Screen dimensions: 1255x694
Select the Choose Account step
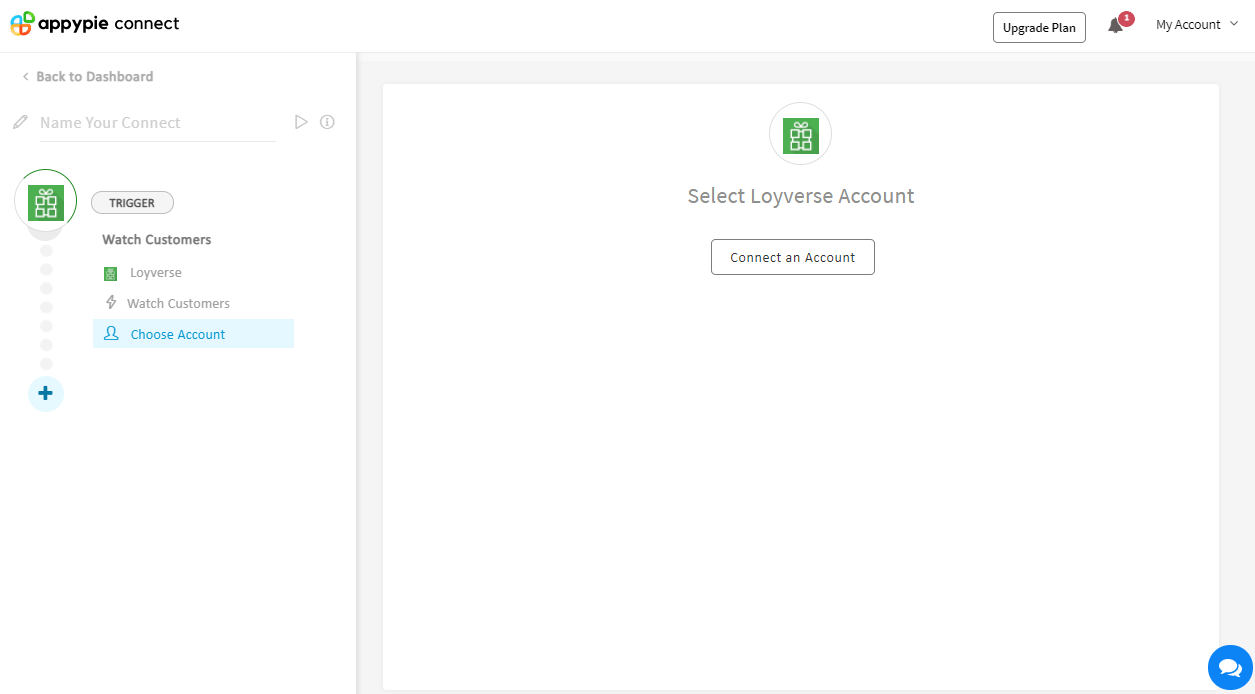[x=178, y=335]
